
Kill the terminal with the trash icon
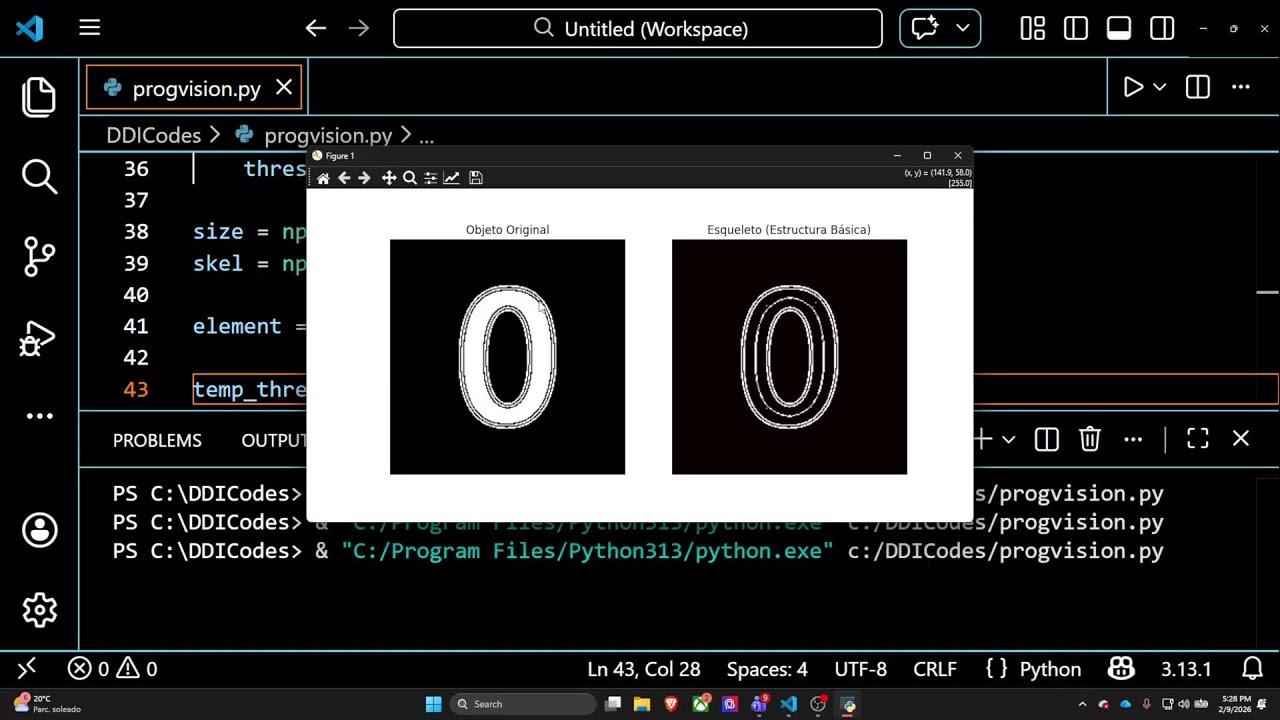1090,439
